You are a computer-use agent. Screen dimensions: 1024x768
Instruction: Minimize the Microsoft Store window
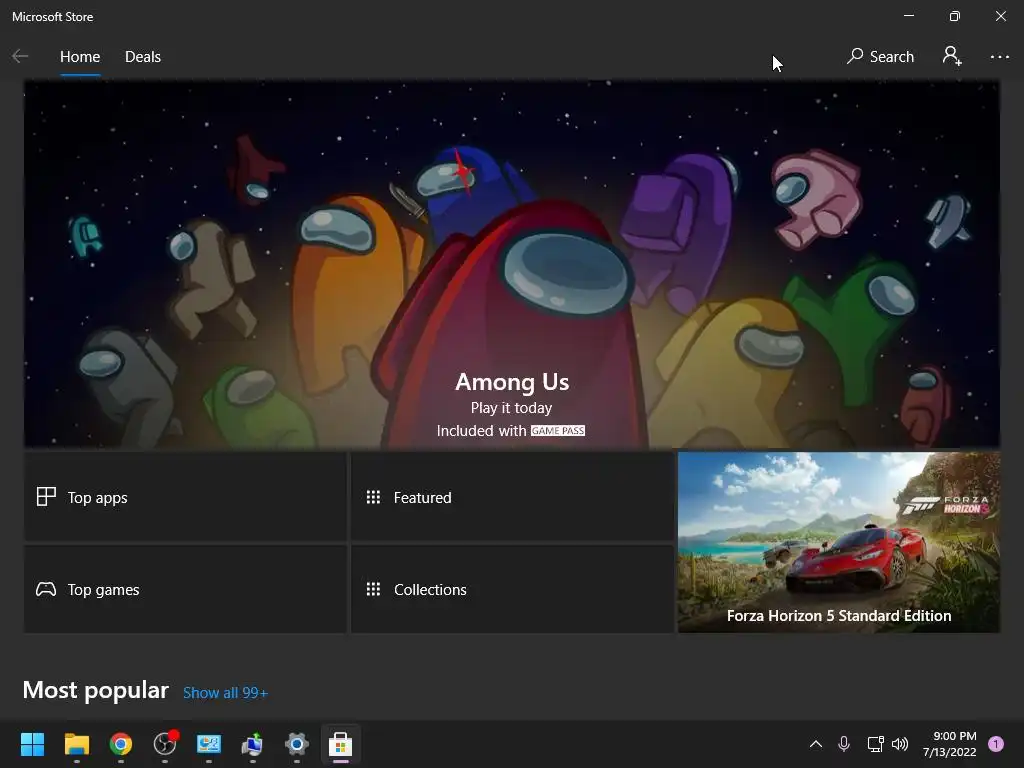click(x=908, y=16)
